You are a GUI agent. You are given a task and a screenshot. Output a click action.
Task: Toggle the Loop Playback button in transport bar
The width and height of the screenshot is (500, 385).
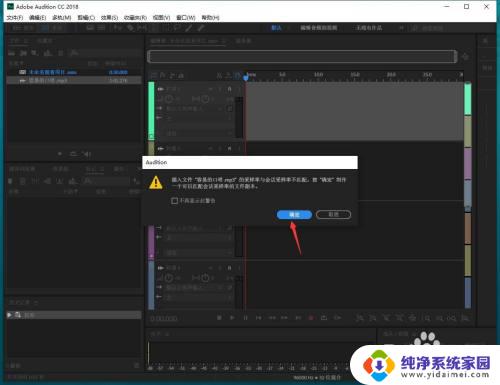click(324, 318)
